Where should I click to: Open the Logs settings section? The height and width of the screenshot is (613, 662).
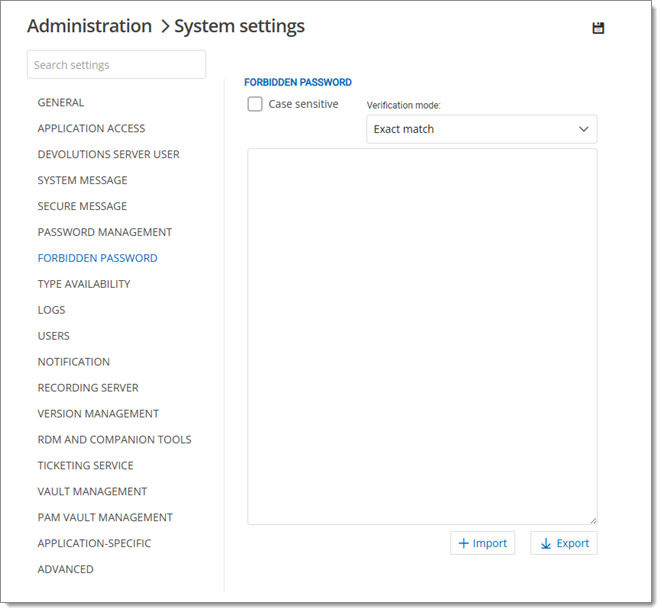coord(51,310)
